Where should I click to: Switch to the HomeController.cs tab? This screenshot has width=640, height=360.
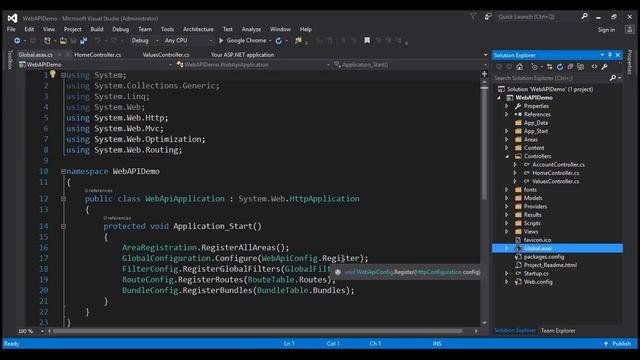[x=98, y=55]
